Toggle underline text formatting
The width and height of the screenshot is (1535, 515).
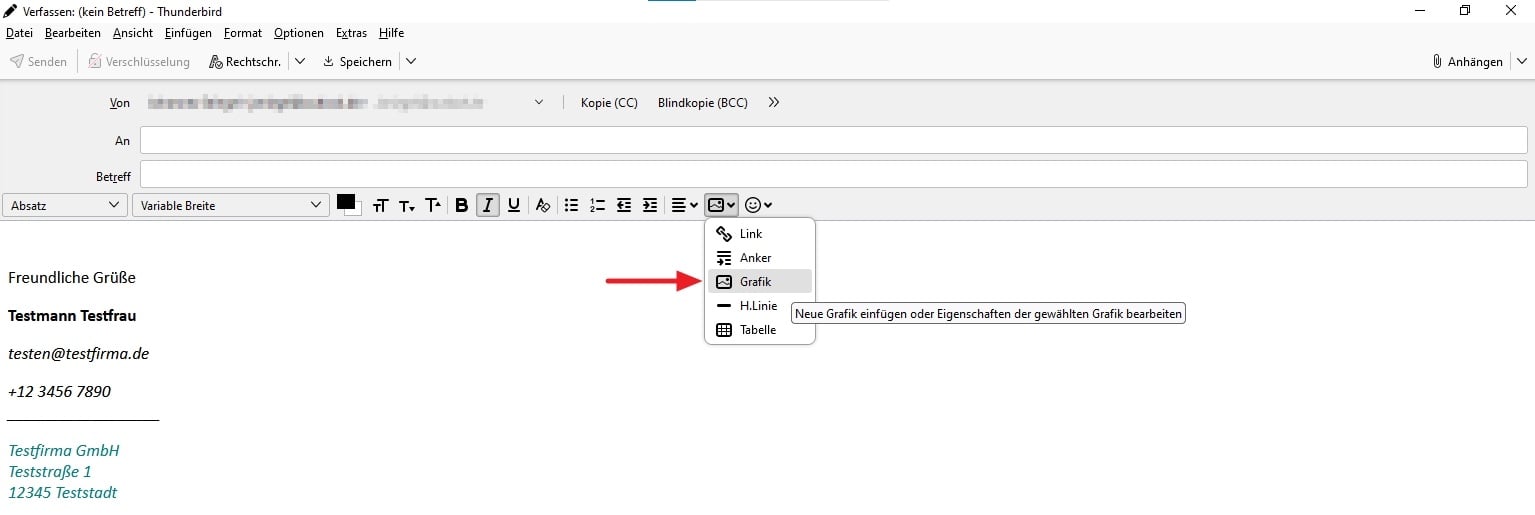513,205
